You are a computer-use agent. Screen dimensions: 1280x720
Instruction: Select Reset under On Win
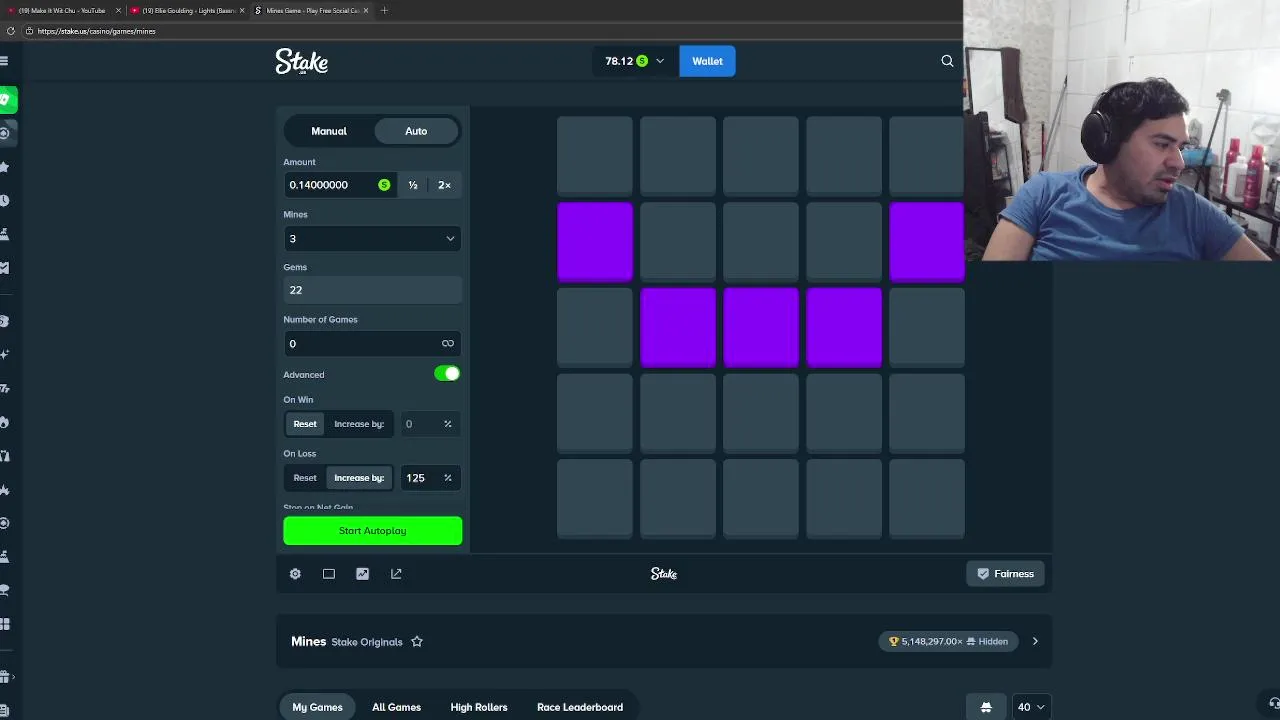pos(305,424)
